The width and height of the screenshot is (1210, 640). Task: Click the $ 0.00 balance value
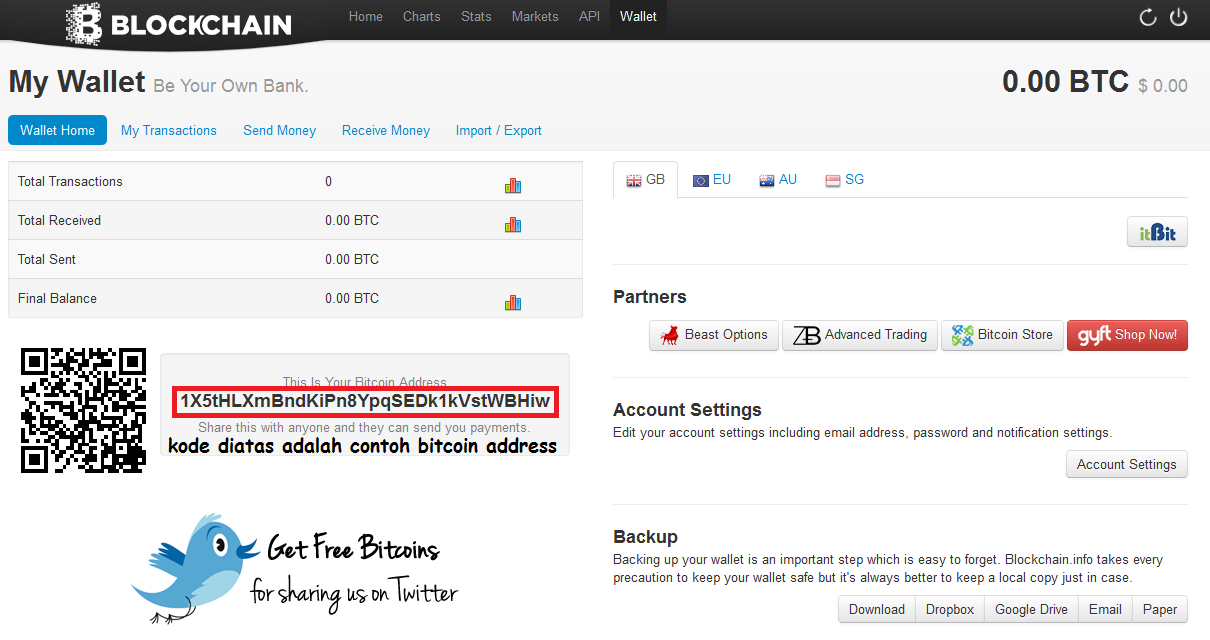[x=1163, y=86]
